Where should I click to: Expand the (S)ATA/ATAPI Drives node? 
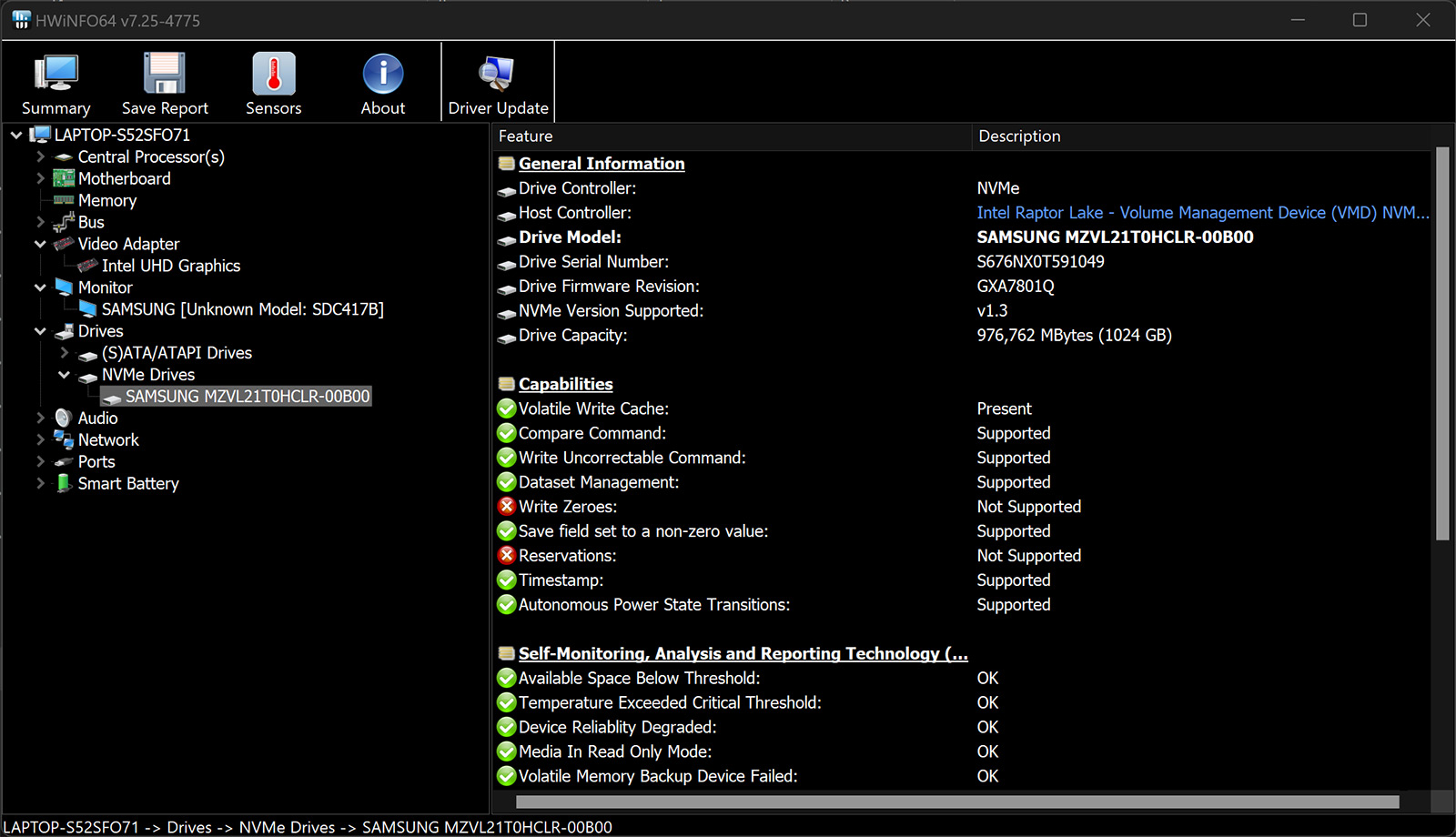tap(64, 352)
